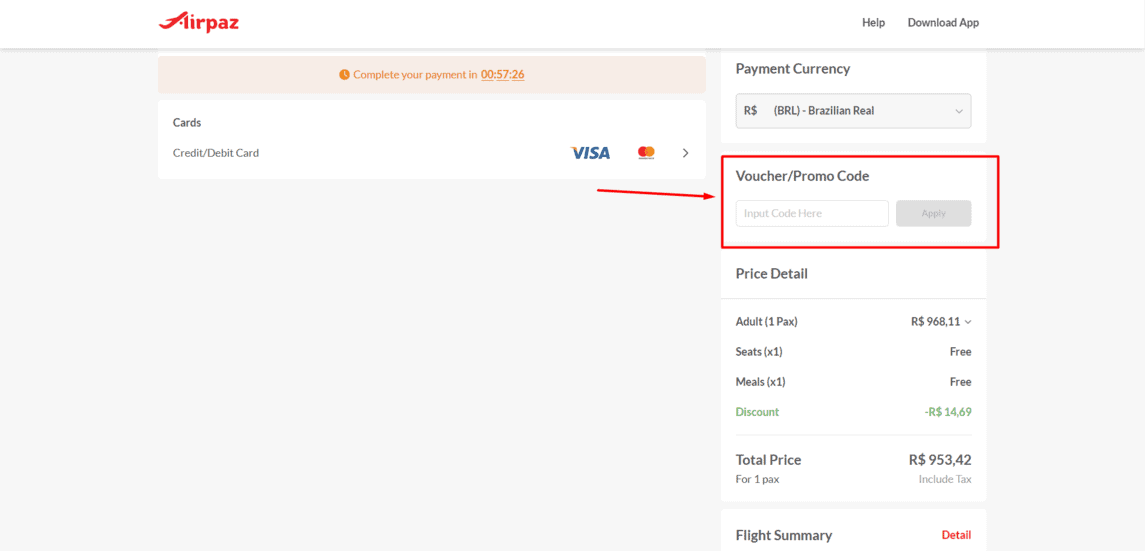
Task: Open the Payment Currency dropdown
Action: (854, 111)
